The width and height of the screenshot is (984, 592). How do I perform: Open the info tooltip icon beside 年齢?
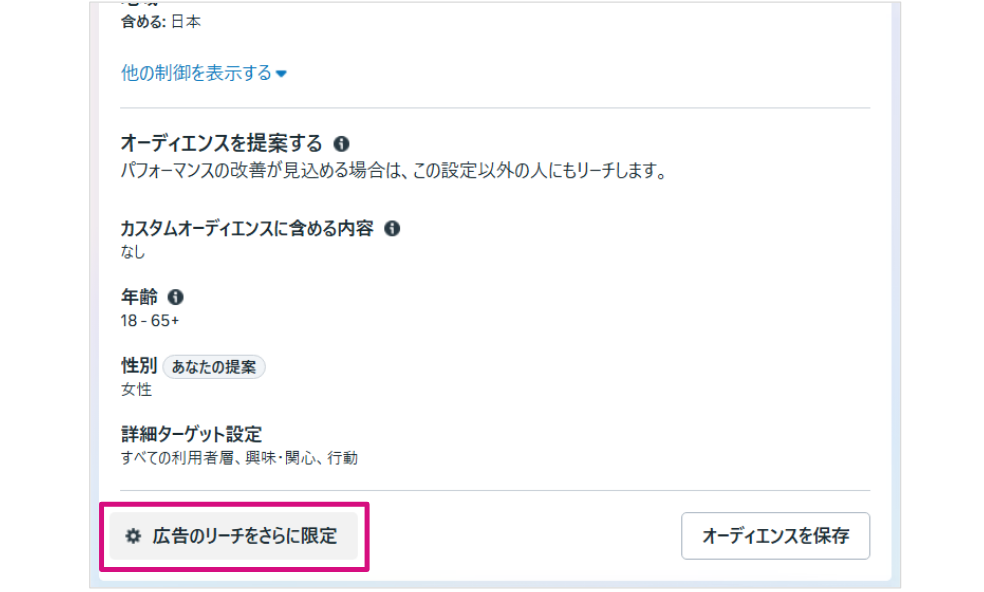pyautogui.click(x=176, y=297)
